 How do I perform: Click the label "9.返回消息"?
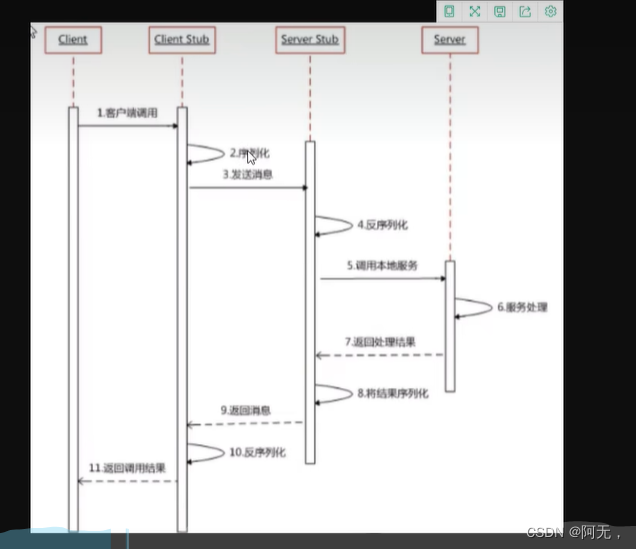[246, 411]
